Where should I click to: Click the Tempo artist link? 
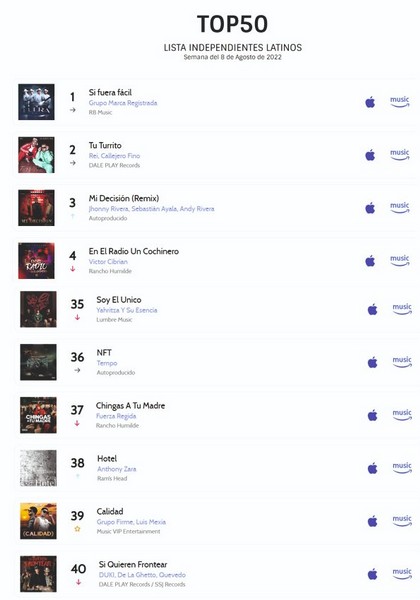(107, 363)
